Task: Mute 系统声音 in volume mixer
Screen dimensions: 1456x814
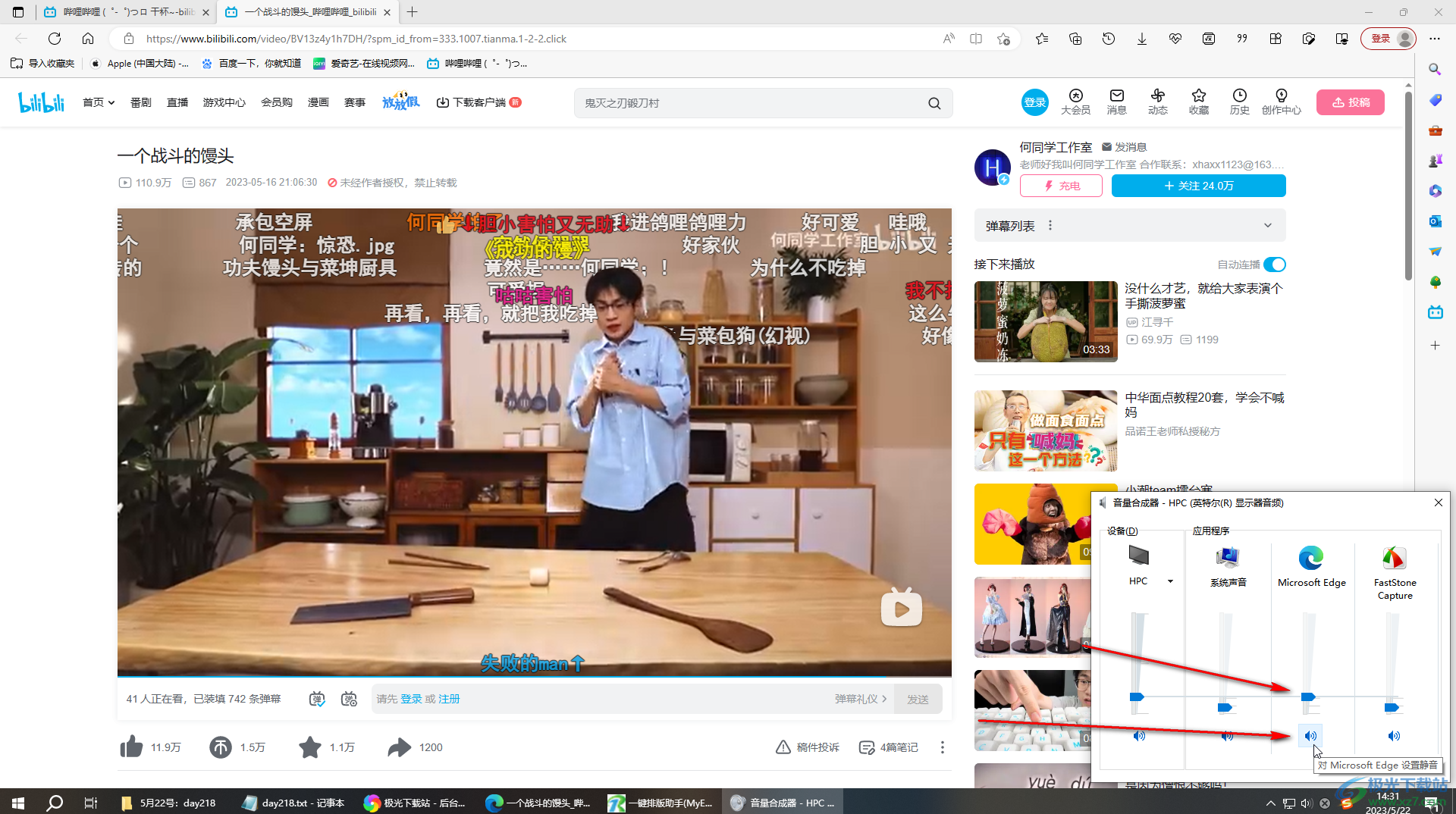Action: click(x=1227, y=735)
